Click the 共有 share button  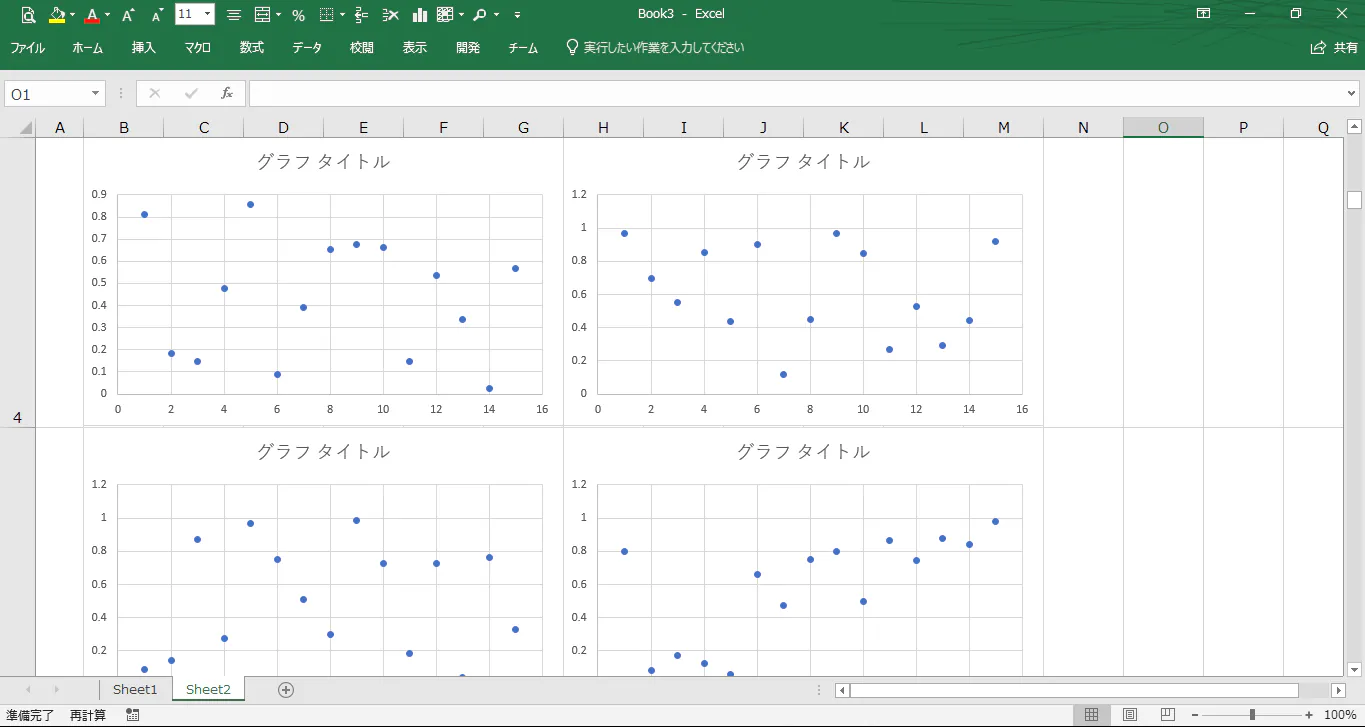(1335, 47)
